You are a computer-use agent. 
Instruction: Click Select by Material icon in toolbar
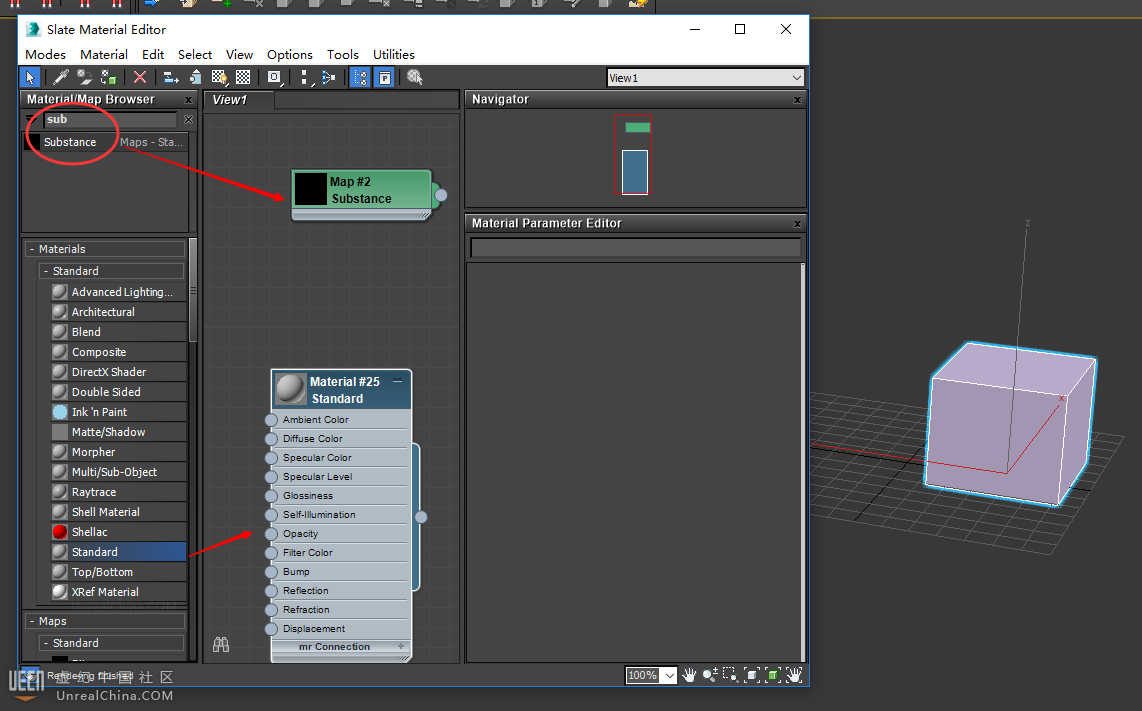(415, 77)
